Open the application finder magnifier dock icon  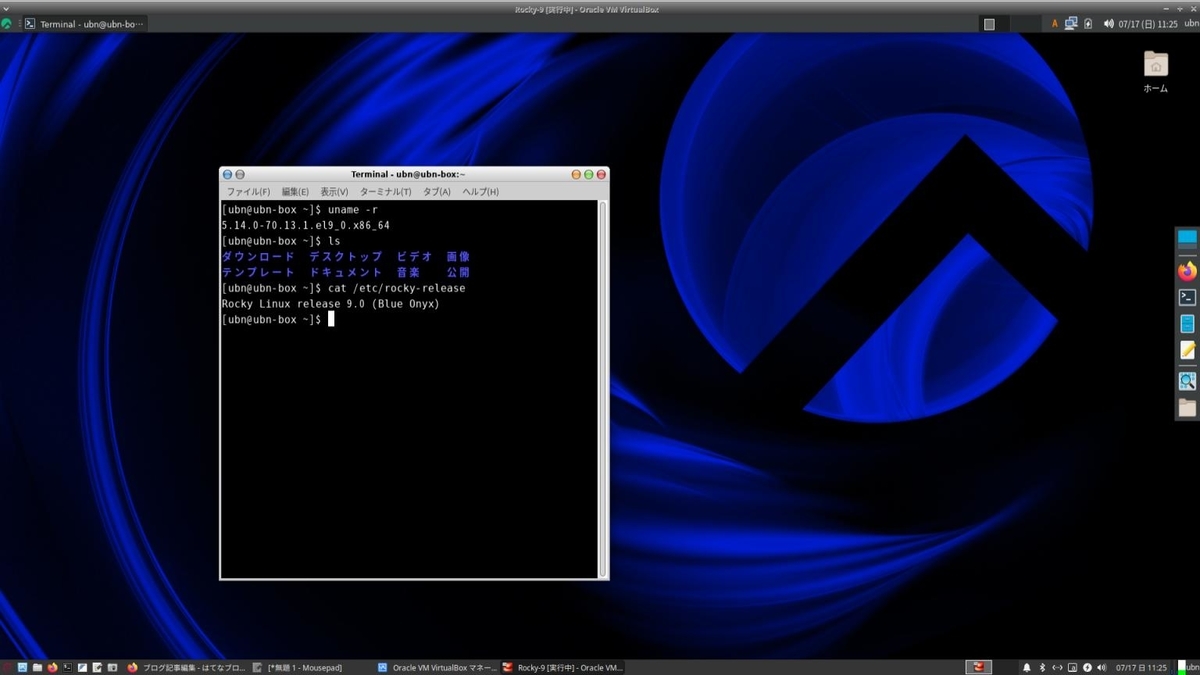click(1187, 381)
